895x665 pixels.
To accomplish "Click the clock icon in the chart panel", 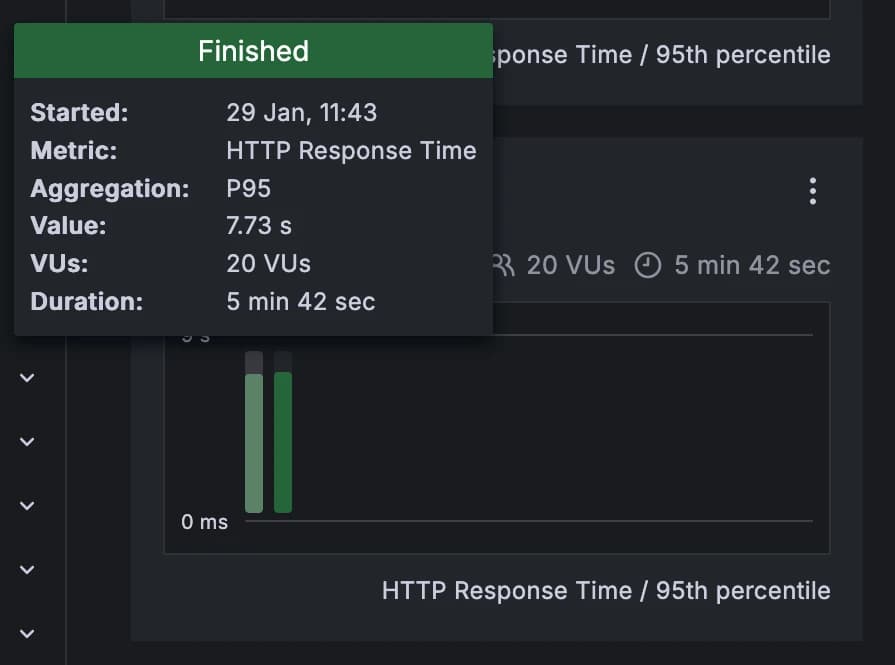I will coord(648,265).
